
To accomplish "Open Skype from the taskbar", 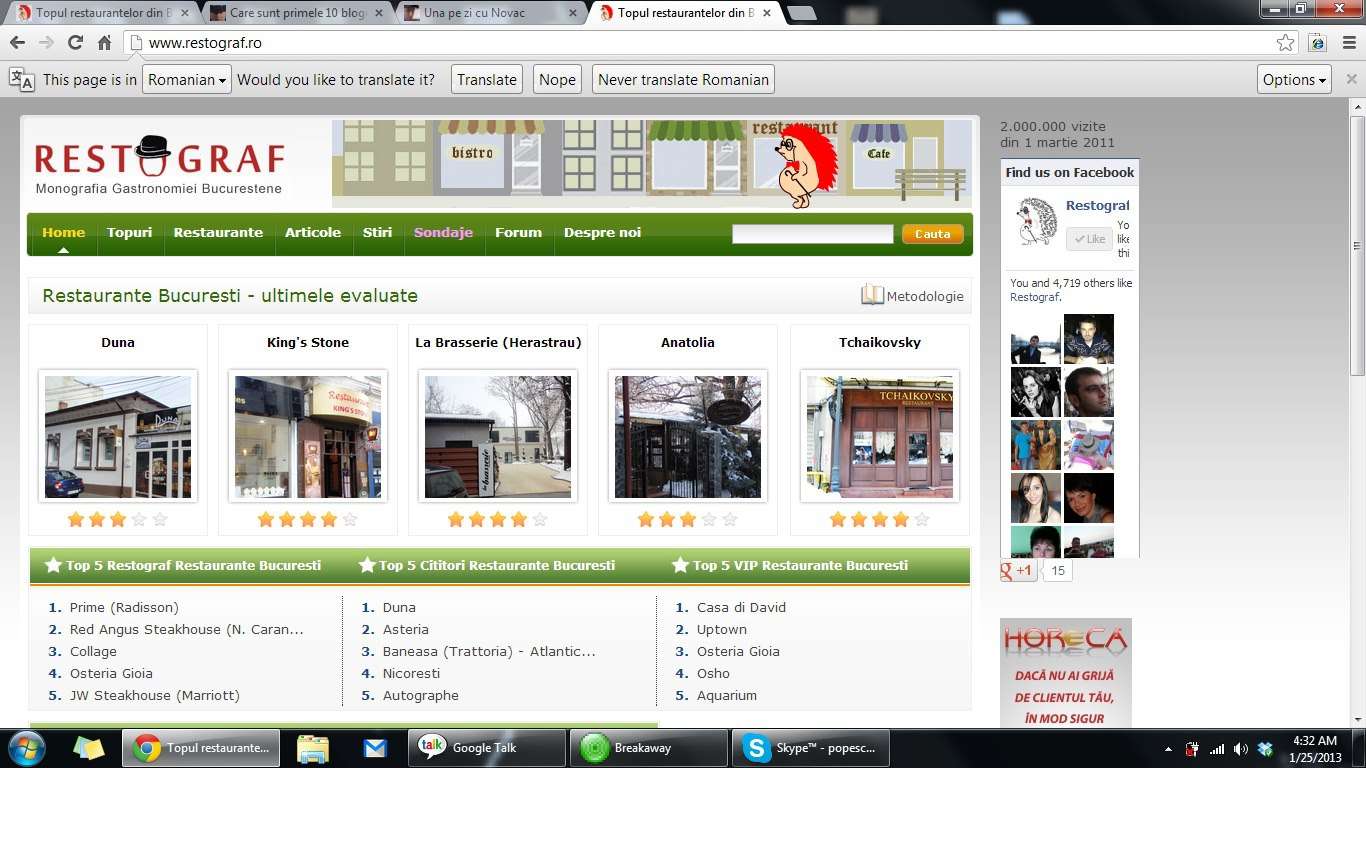I will tap(810, 748).
